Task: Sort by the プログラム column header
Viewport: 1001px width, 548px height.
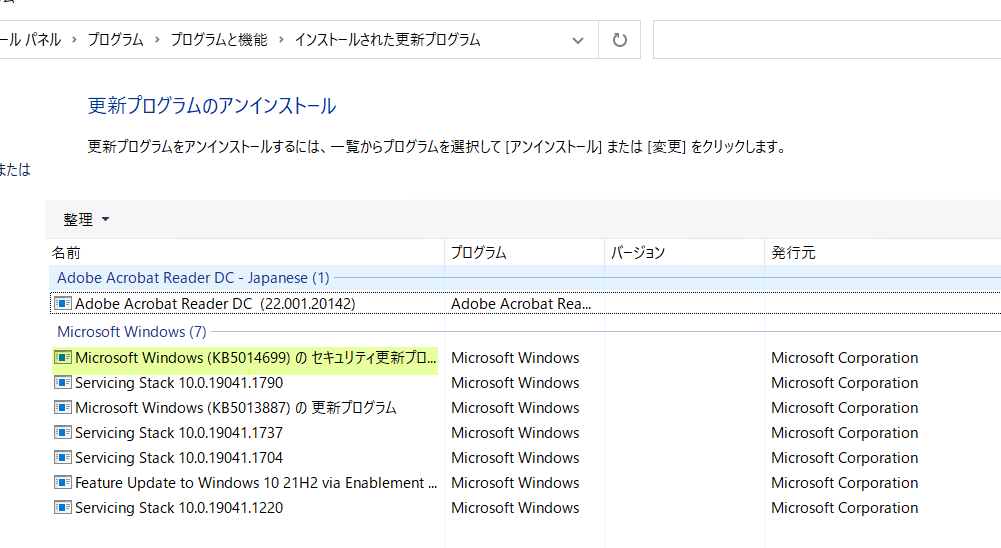Action: 525,252
